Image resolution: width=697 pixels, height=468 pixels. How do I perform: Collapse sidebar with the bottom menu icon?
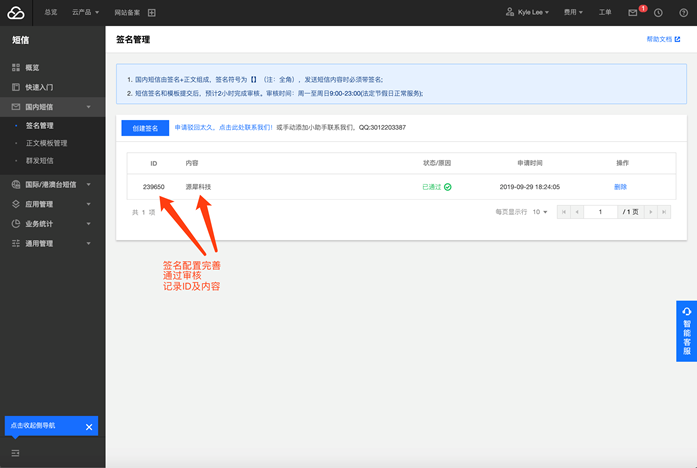click(x=16, y=453)
